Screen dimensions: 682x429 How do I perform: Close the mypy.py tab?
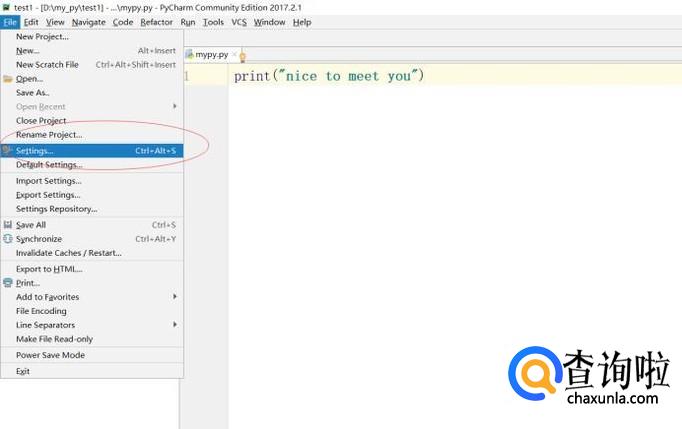[x=234, y=54]
